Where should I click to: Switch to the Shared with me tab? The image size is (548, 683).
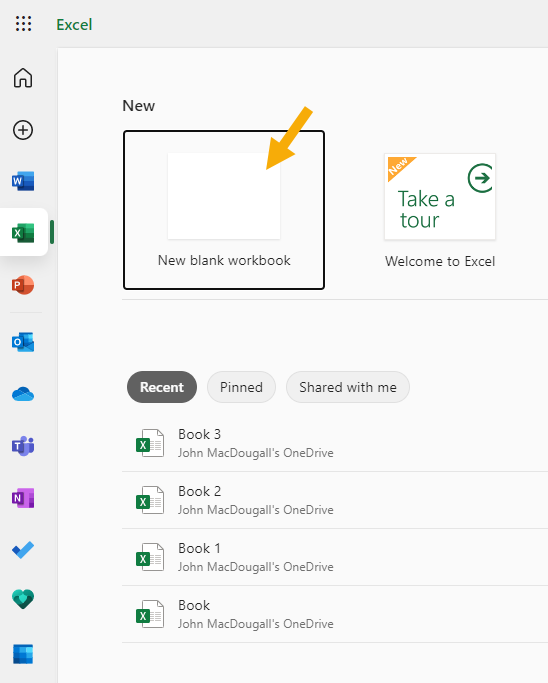click(348, 387)
